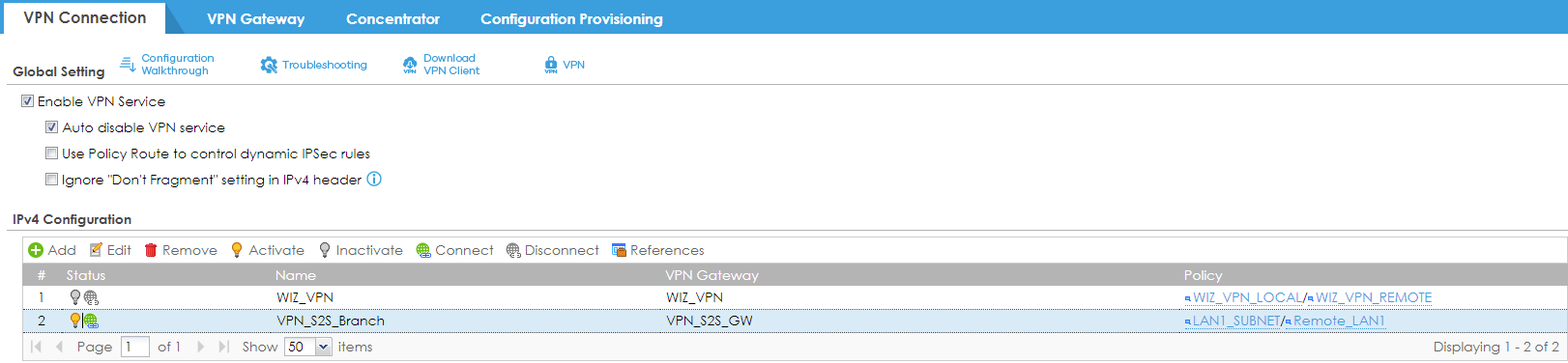Check Ignore Don't Fragment setting

tap(51, 179)
